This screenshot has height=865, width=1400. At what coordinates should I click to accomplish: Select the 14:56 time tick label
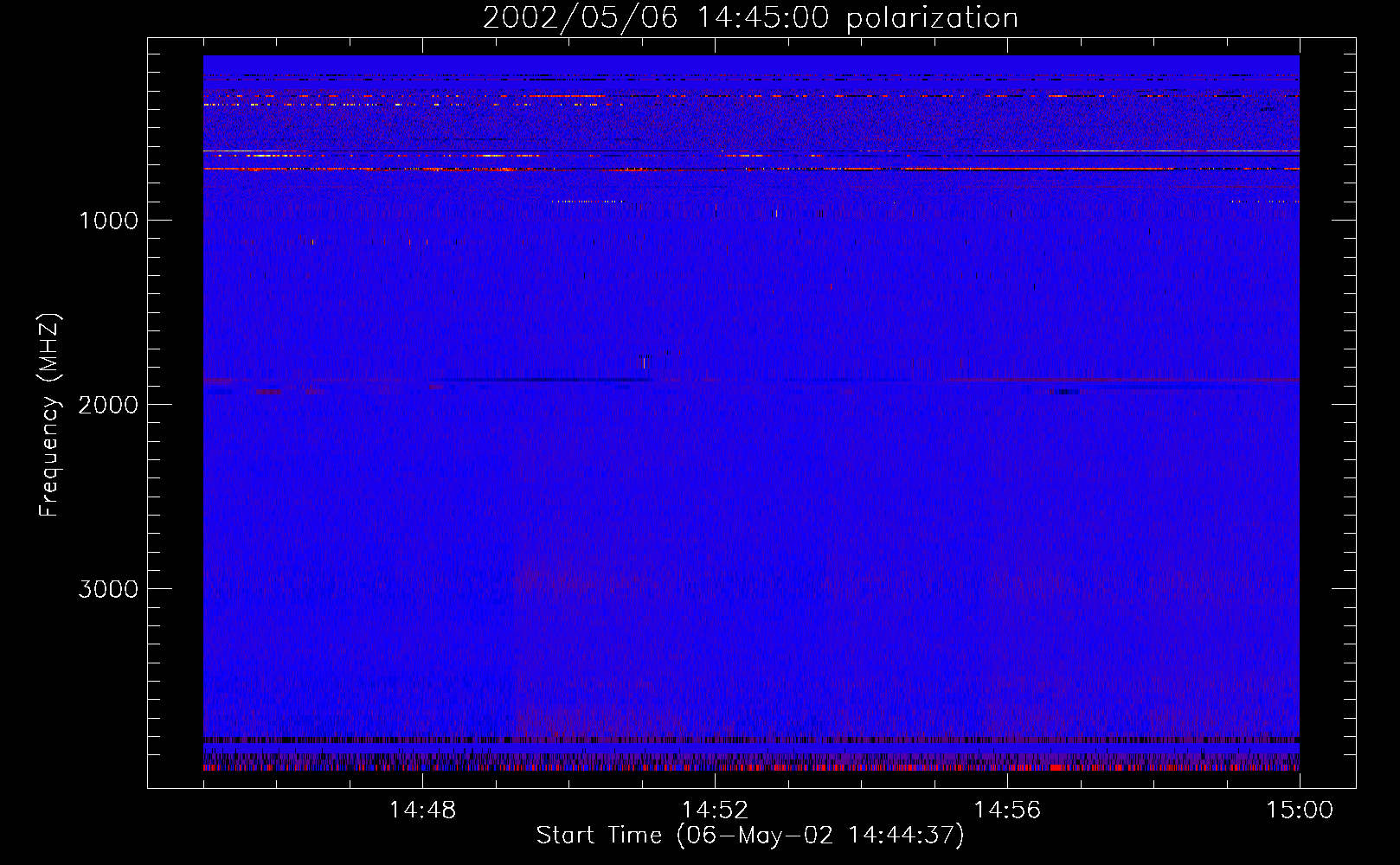click(x=1007, y=811)
